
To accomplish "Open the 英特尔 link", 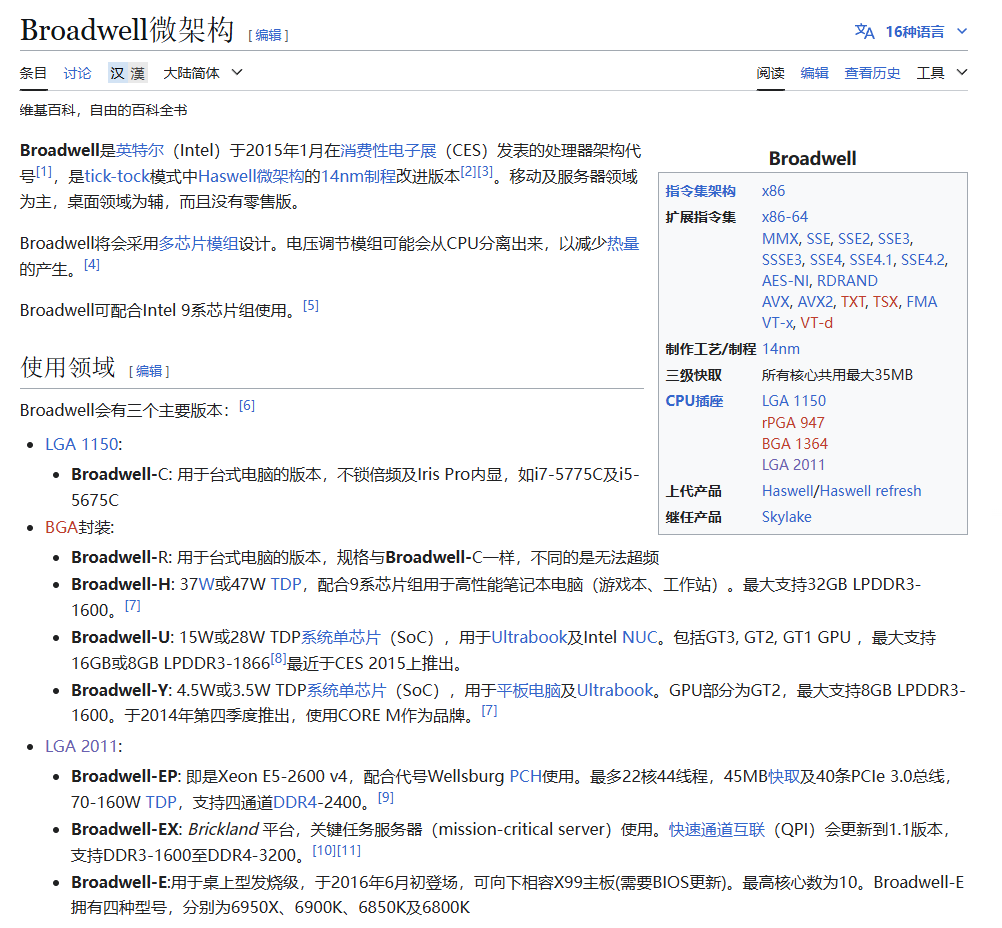I will coord(140,150).
